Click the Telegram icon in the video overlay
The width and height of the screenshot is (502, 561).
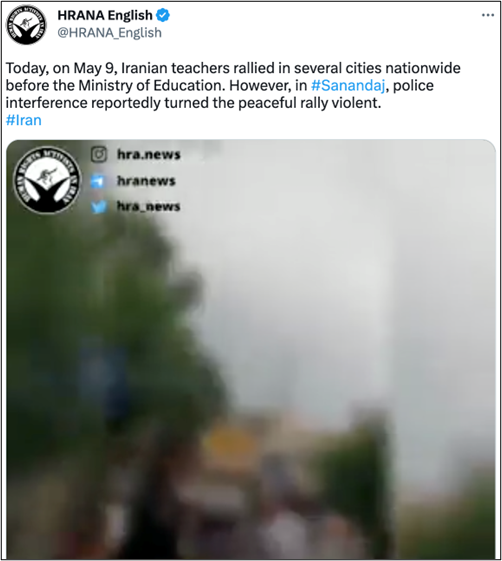(98, 181)
